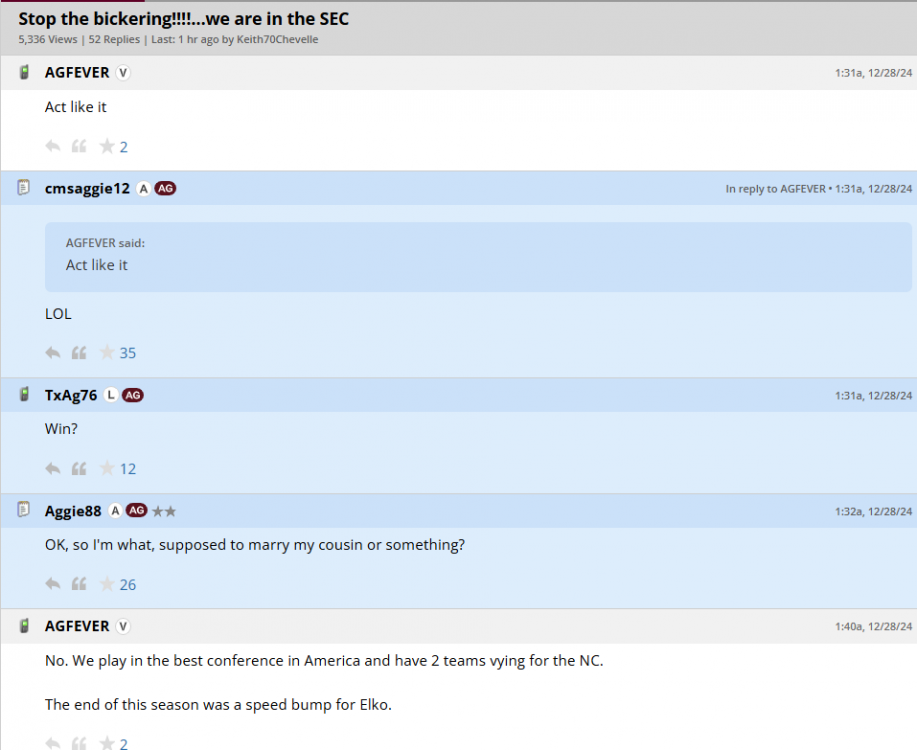Star TxAg76's "Win?" post
The width and height of the screenshot is (917, 750).
(x=106, y=469)
